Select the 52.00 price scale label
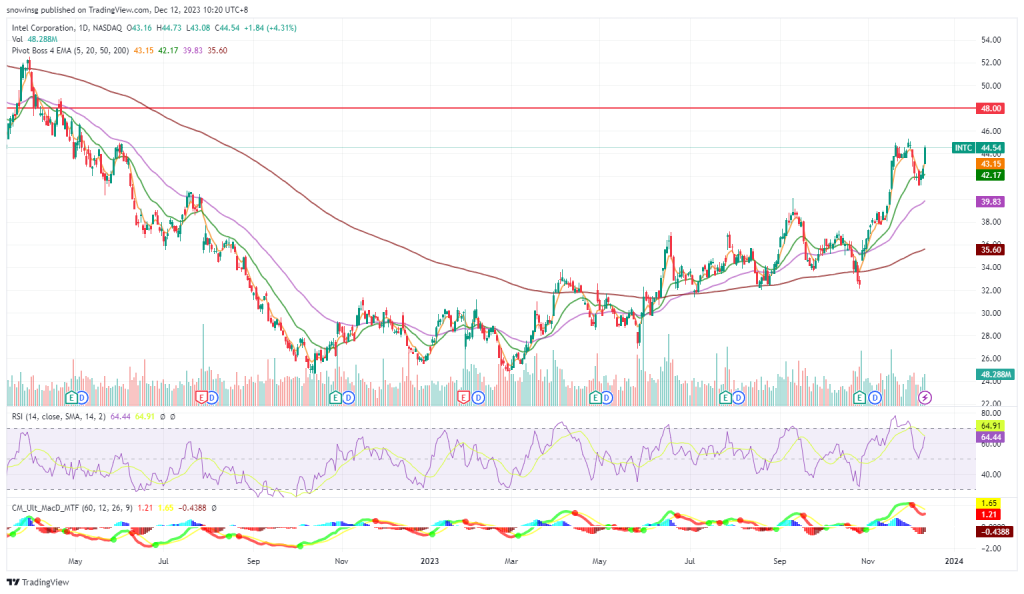The width and height of the screenshot is (1024, 594). coord(991,63)
